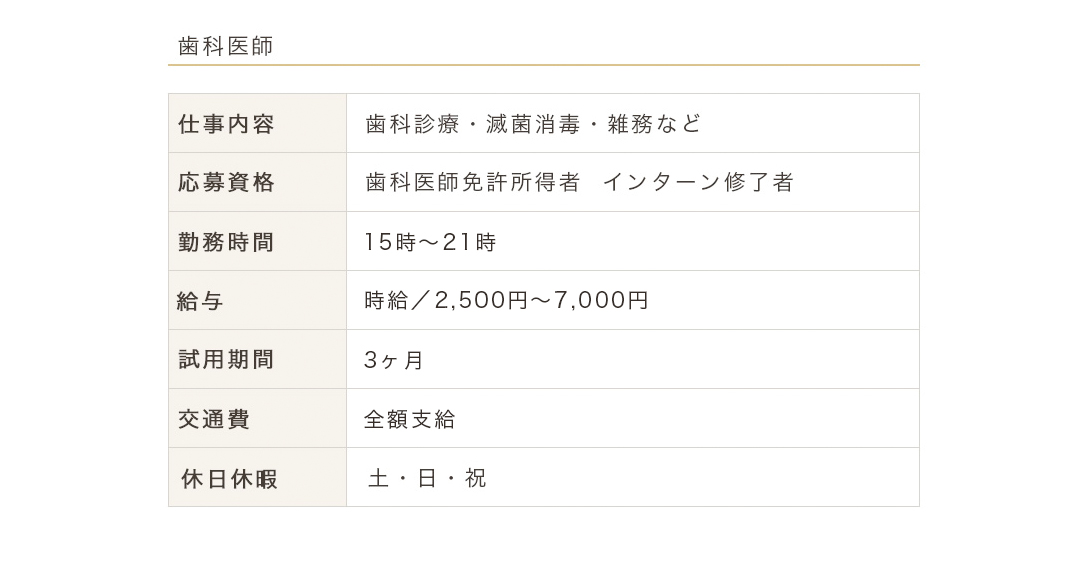
Task: Select the 休日休暇 row label
Action: click(229, 479)
